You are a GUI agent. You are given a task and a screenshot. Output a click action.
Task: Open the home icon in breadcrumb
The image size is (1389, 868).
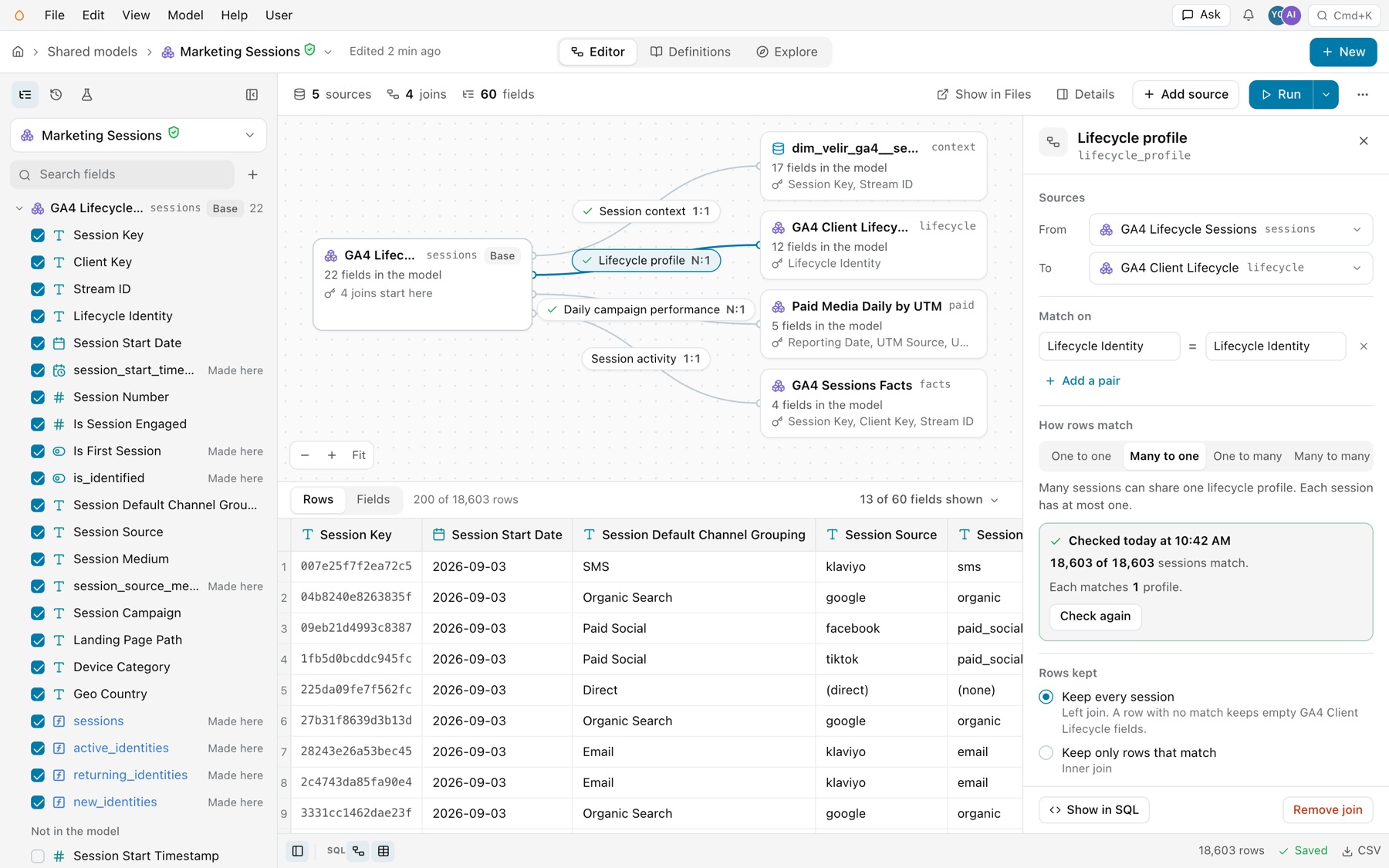(18, 52)
